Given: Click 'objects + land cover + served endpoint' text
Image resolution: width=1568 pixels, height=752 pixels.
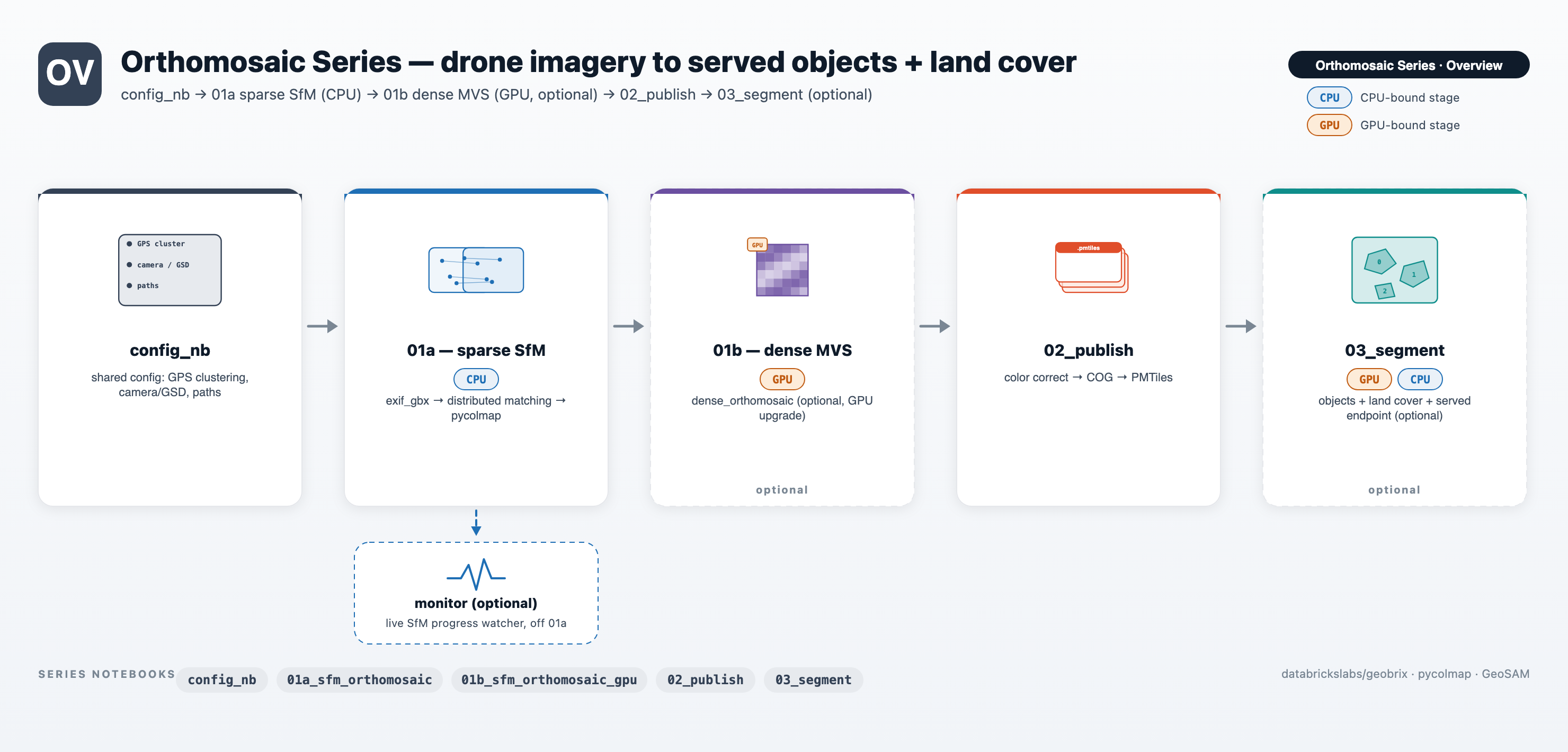Looking at the screenshot, I should (x=1394, y=408).
